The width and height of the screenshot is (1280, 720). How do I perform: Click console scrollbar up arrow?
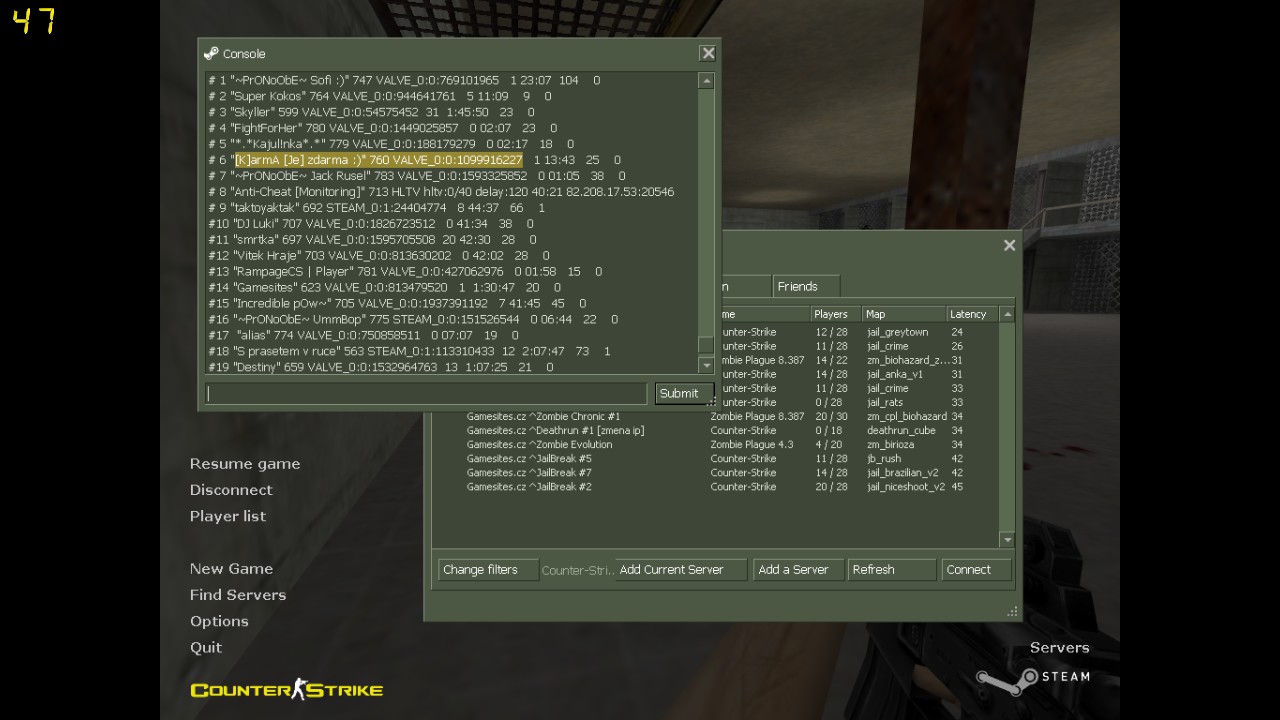click(x=706, y=81)
